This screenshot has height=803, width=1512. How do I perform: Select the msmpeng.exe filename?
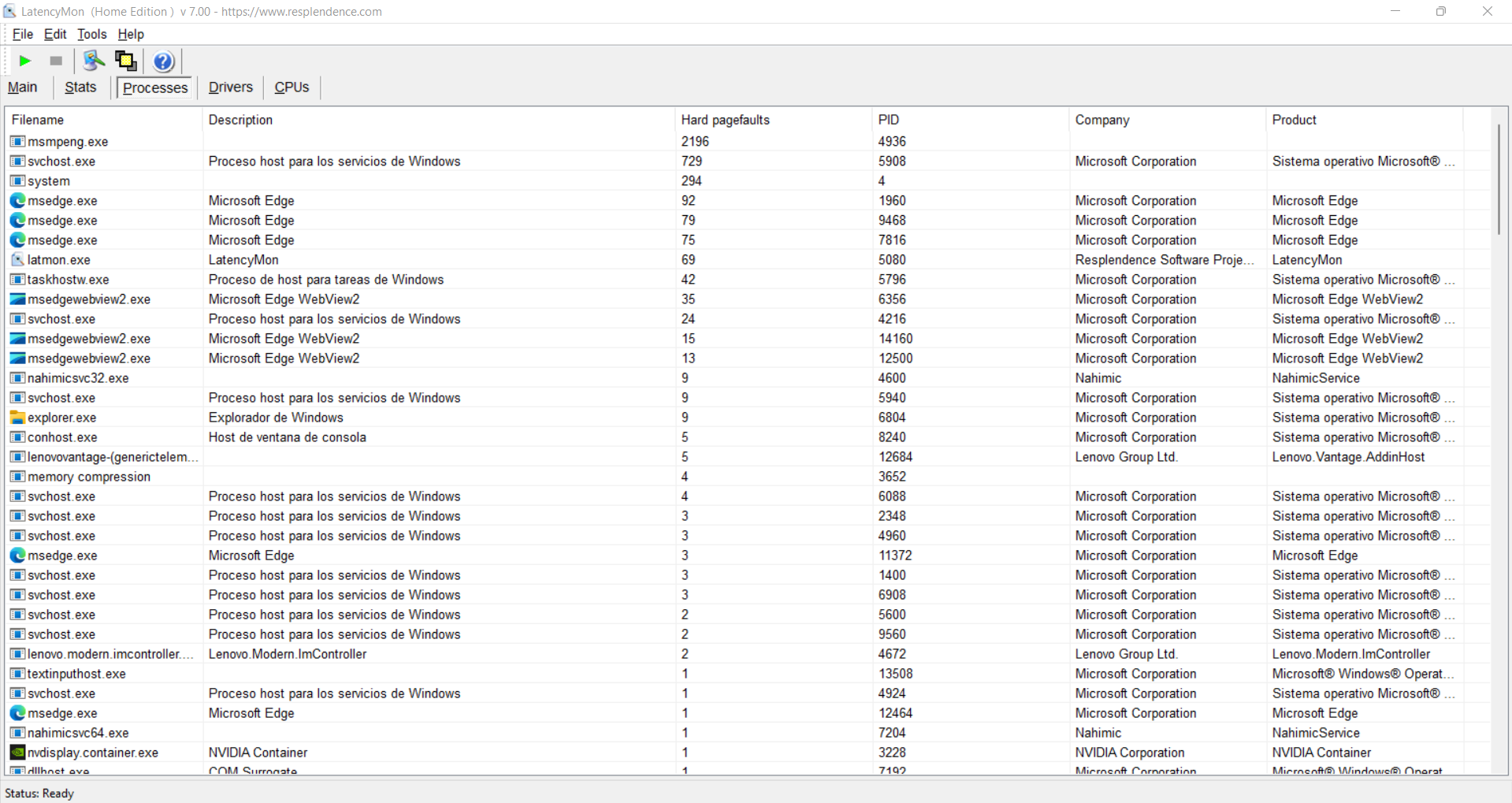tap(68, 142)
